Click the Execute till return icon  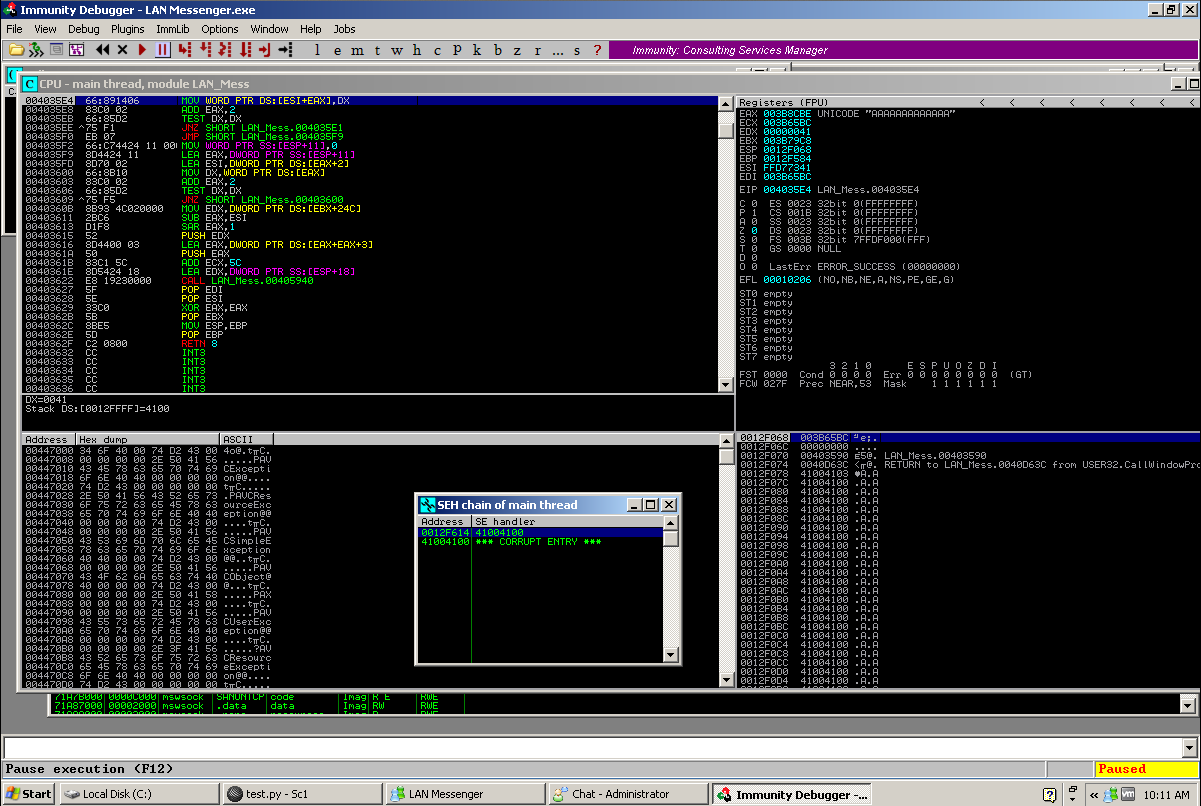pos(265,49)
